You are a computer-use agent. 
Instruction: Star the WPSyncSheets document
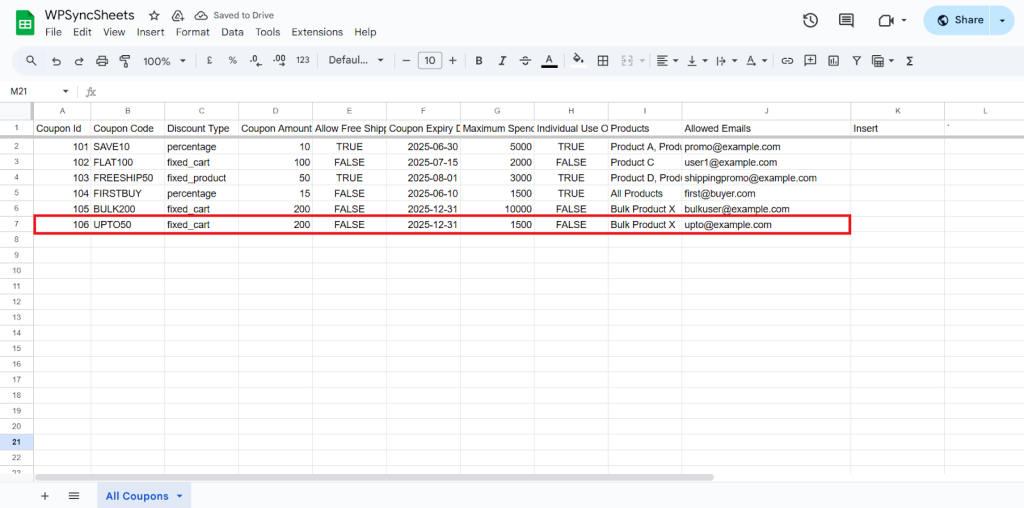coord(154,16)
